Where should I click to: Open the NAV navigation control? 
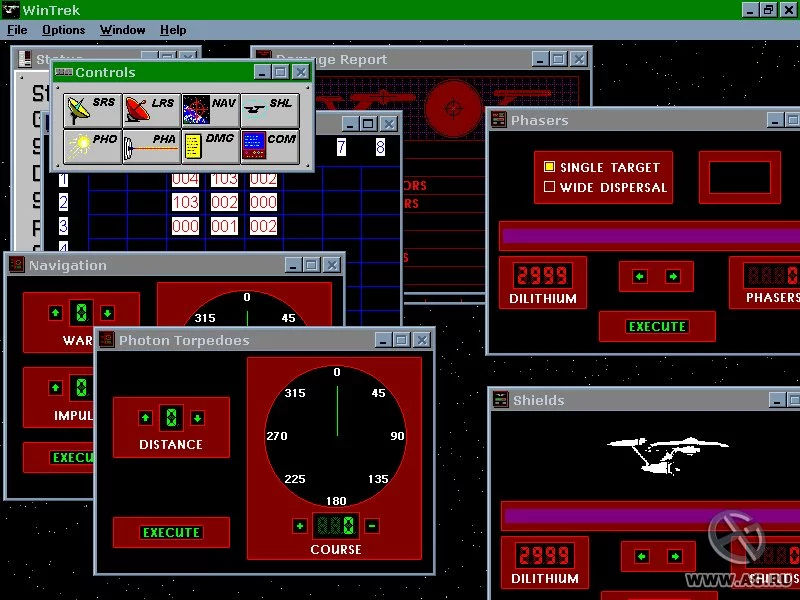click(211, 110)
